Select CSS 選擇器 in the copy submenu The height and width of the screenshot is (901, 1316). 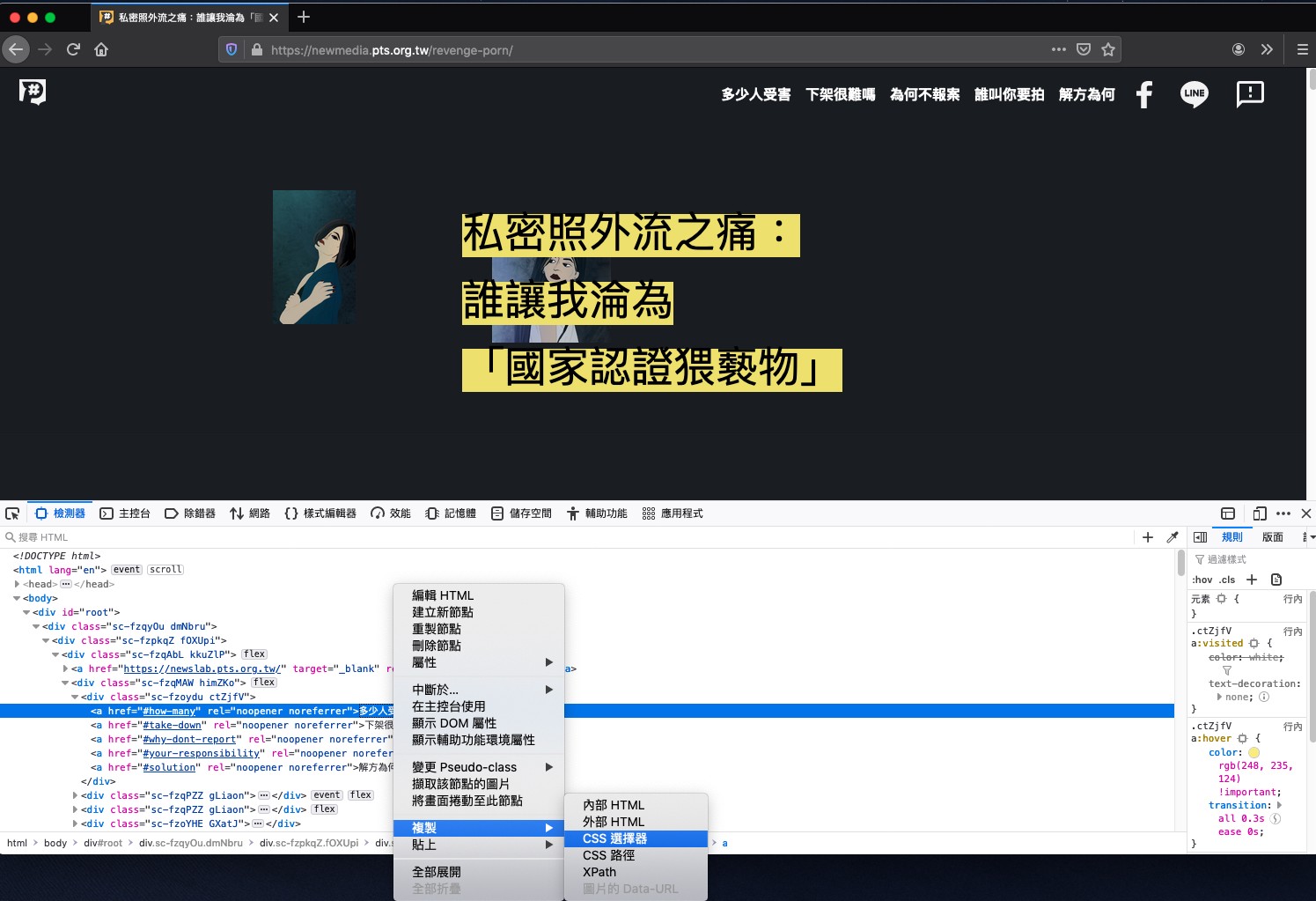tap(614, 838)
